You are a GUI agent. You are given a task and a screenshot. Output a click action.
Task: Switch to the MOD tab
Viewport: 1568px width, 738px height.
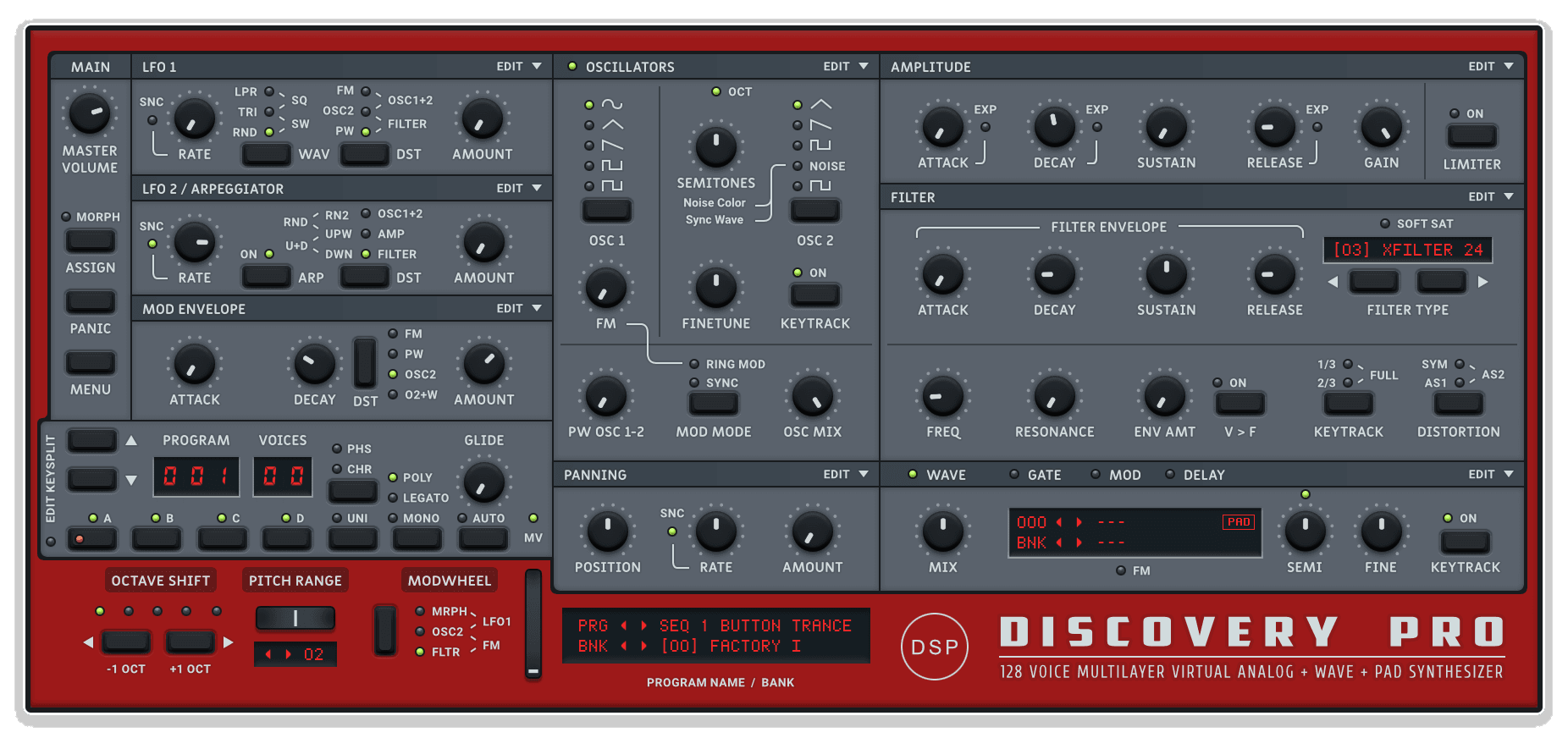(x=1116, y=475)
